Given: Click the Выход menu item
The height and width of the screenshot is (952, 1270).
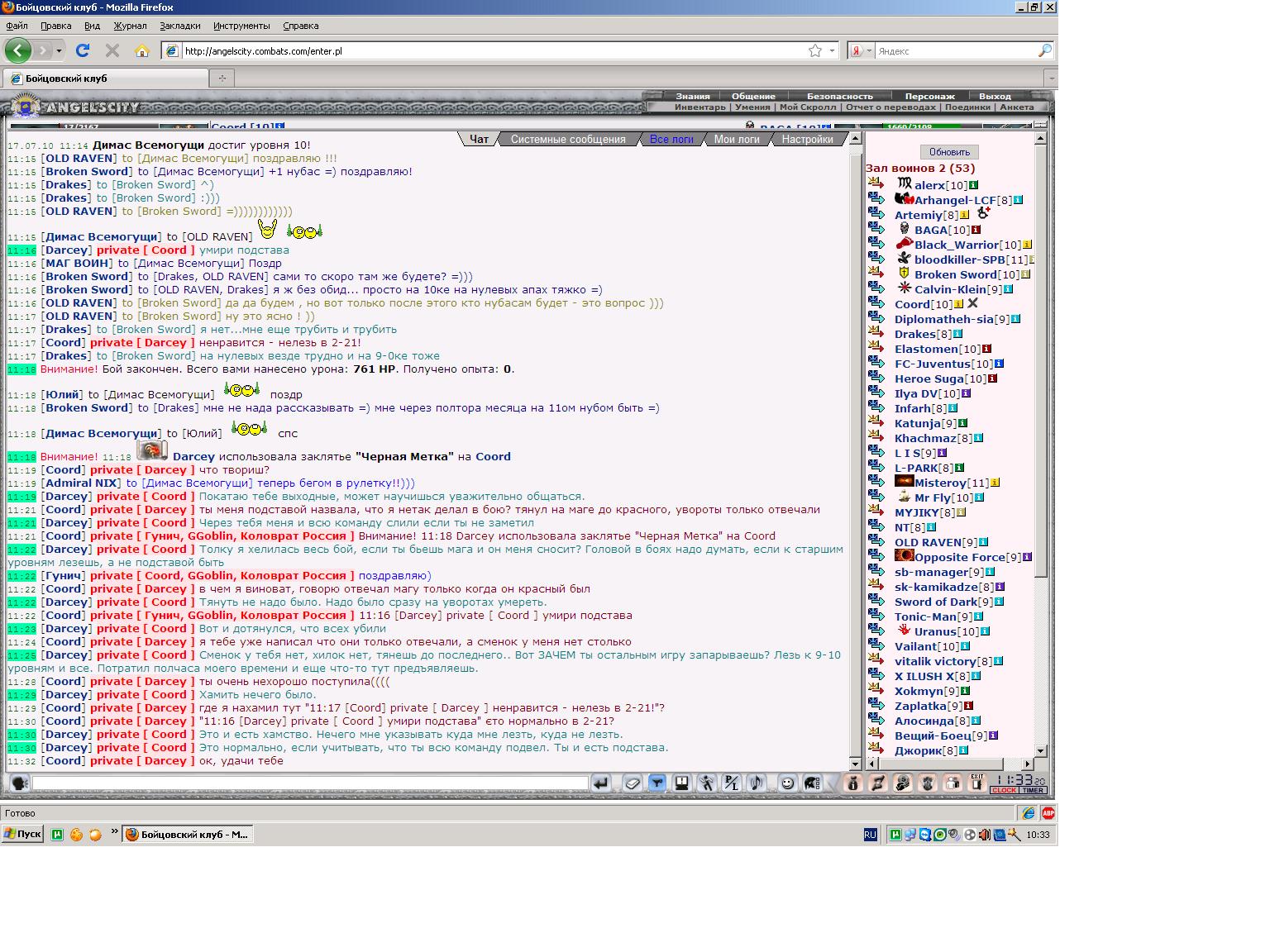Looking at the screenshot, I should tap(995, 96).
